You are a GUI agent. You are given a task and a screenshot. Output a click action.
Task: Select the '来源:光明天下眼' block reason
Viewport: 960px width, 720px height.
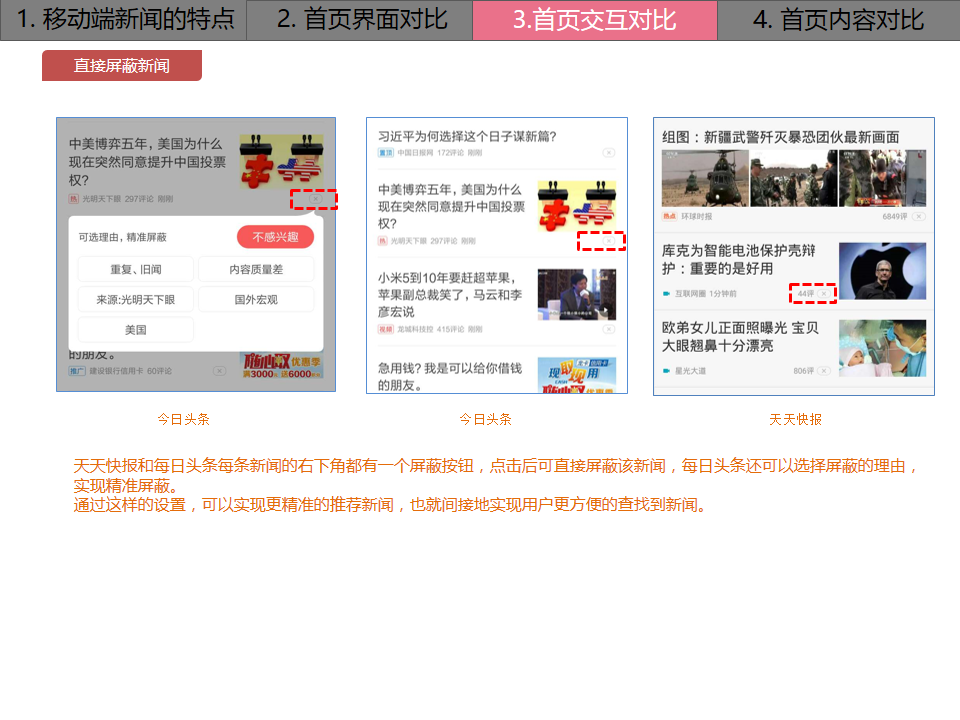136,299
